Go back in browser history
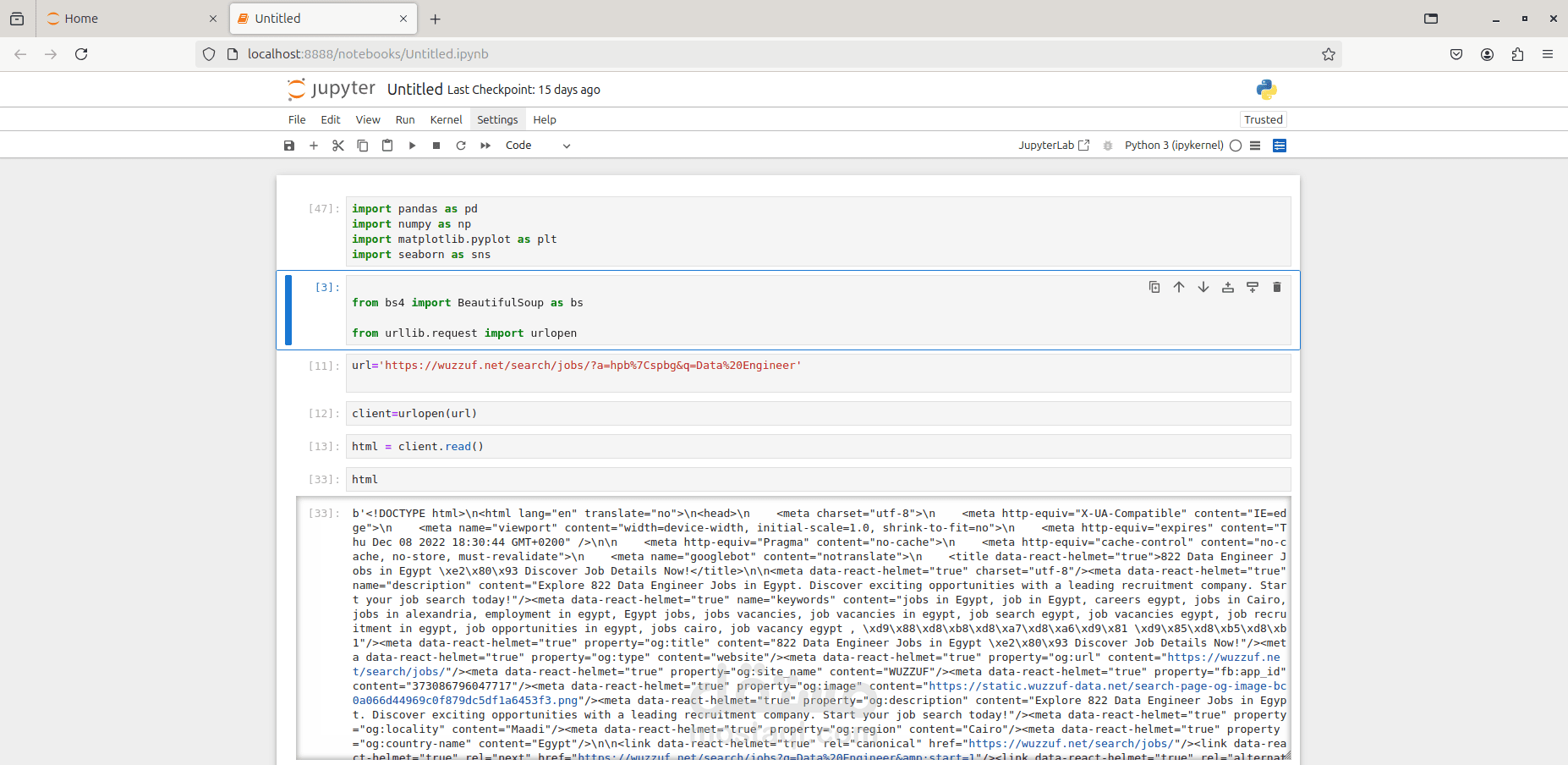 (20, 54)
